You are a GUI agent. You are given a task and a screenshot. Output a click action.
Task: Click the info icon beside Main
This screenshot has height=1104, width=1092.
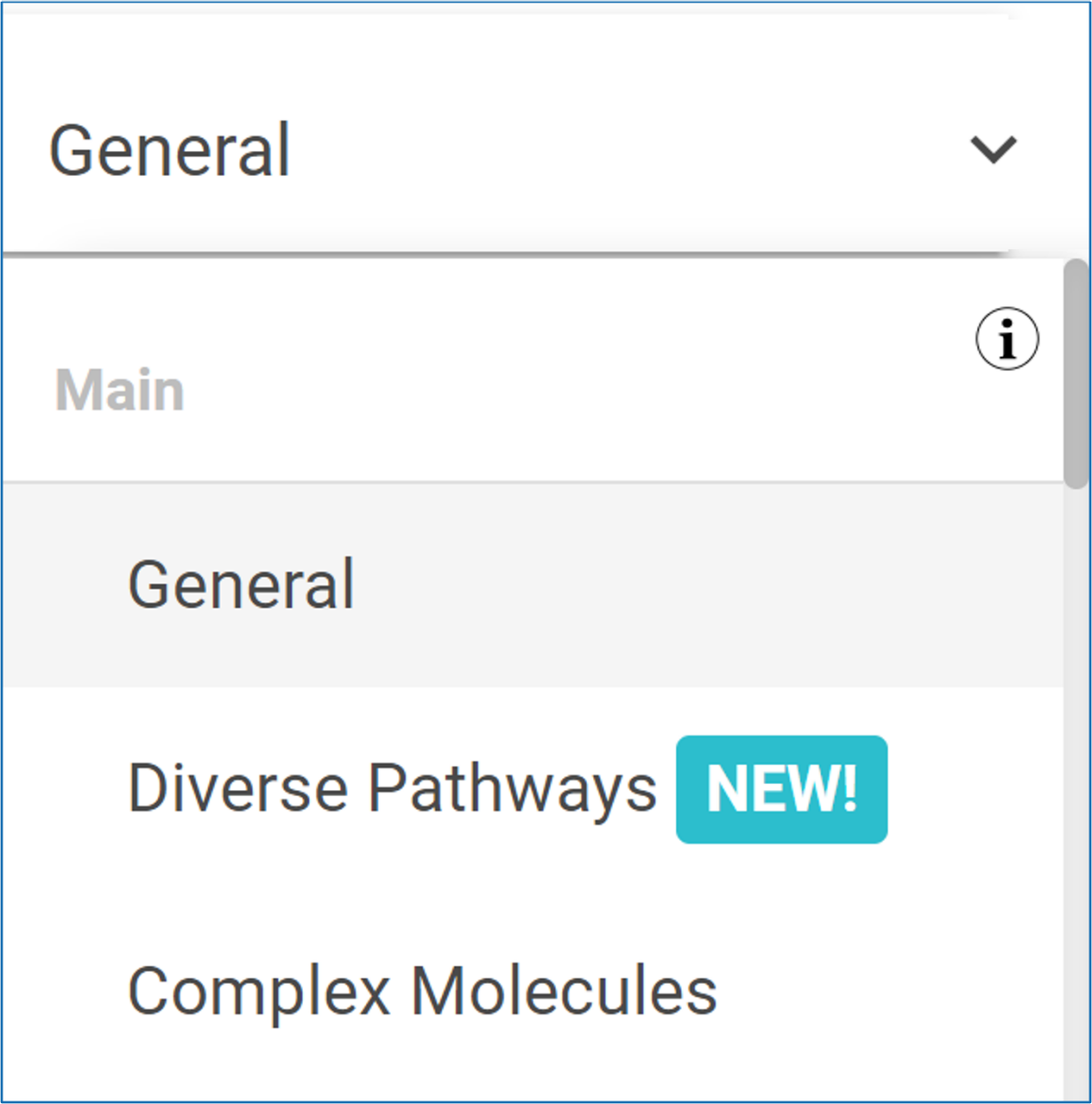(x=1008, y=339)
